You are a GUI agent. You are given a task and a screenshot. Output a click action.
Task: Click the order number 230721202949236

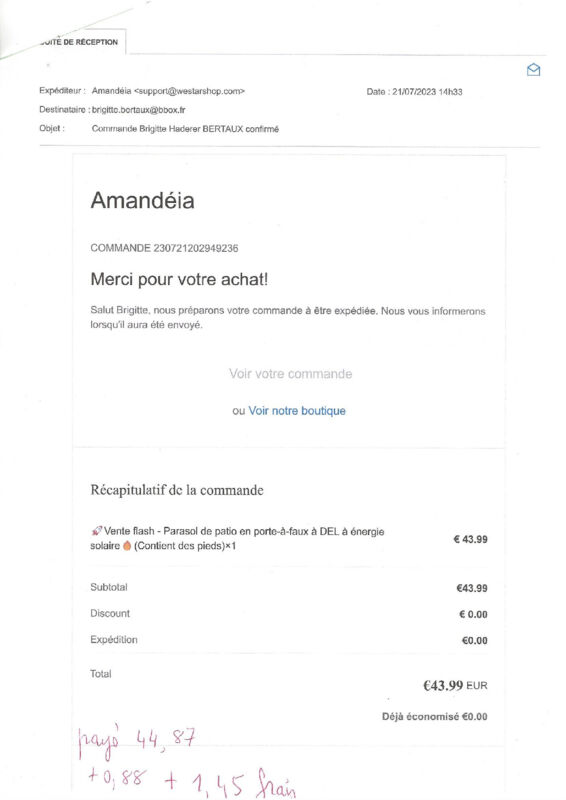tap(196, 248)
